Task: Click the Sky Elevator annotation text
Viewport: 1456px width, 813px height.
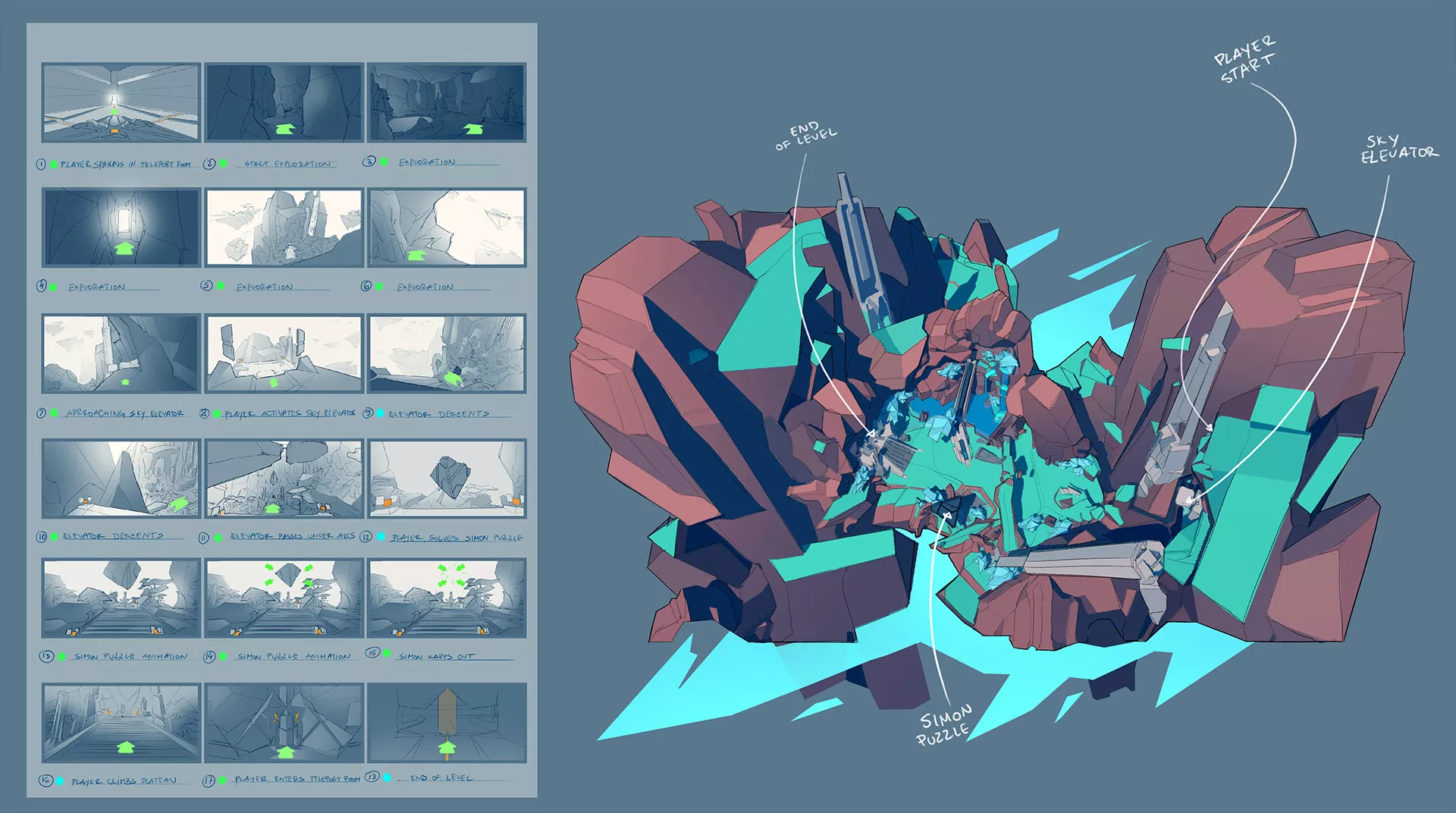Action: tap(1397, 149)
